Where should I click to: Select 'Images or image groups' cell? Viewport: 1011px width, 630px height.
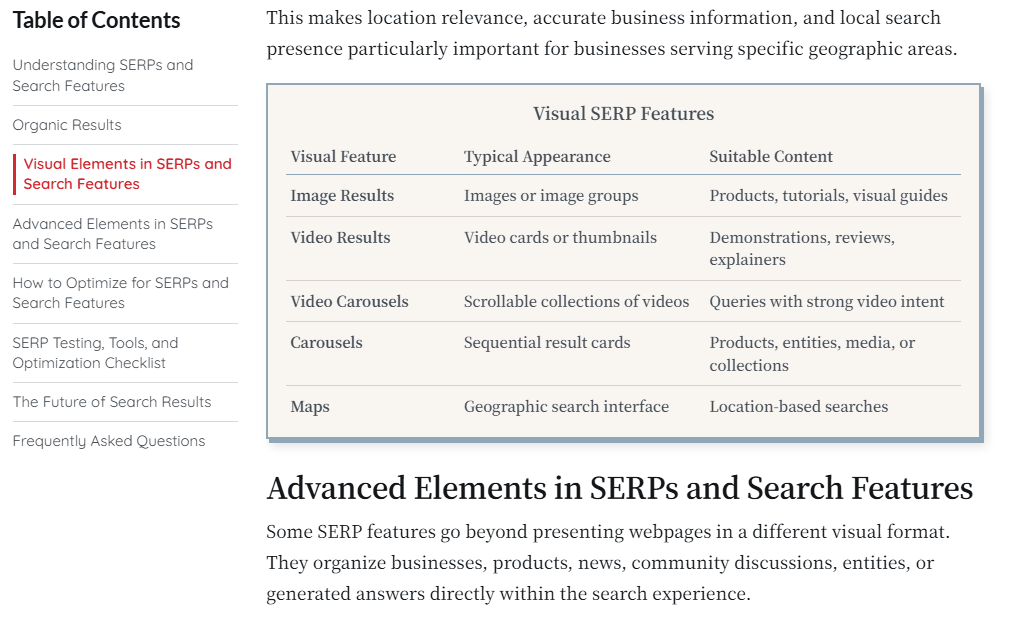tap(551, 196)
